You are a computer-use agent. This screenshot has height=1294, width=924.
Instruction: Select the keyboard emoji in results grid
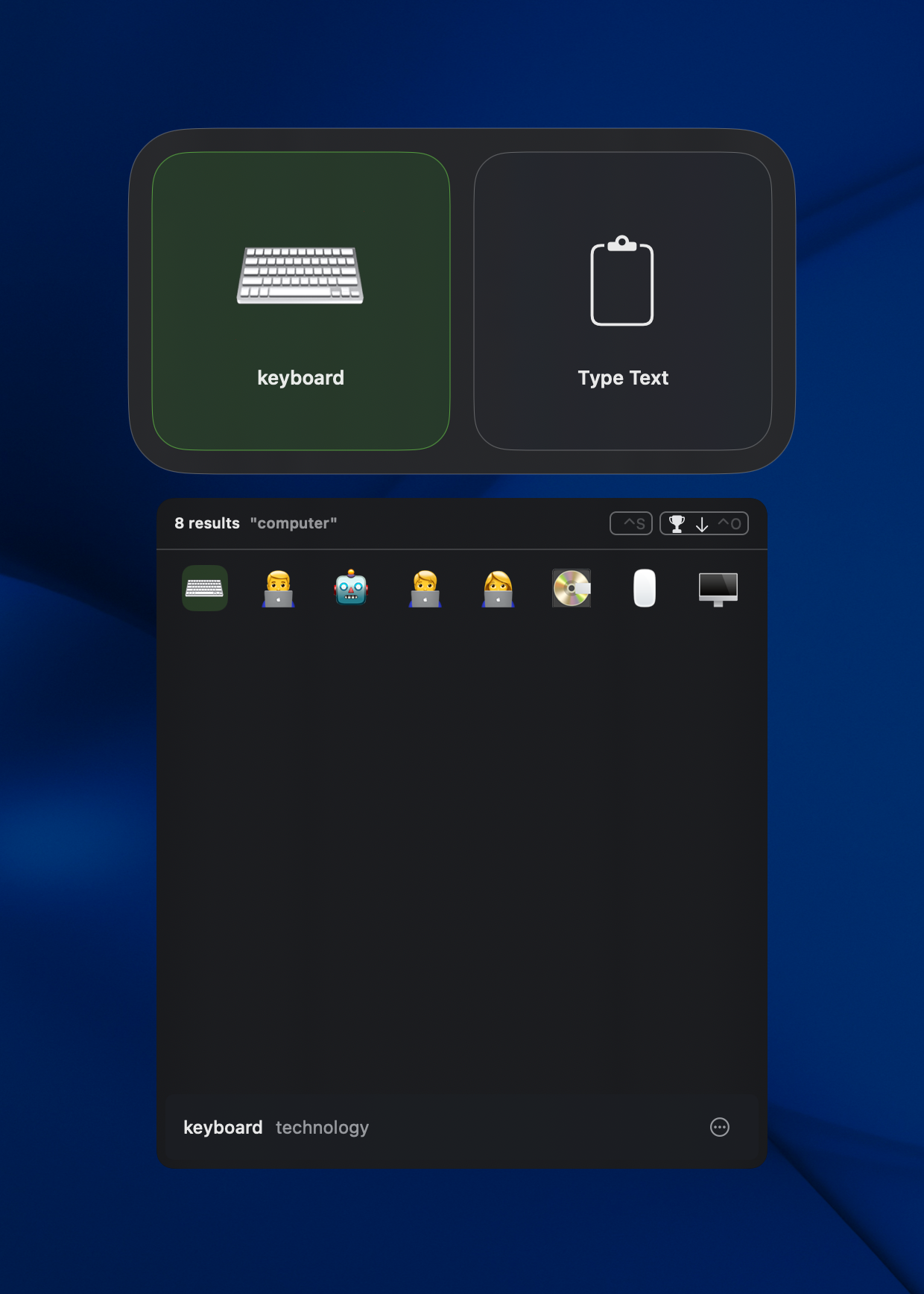click(x=205, y=588)
